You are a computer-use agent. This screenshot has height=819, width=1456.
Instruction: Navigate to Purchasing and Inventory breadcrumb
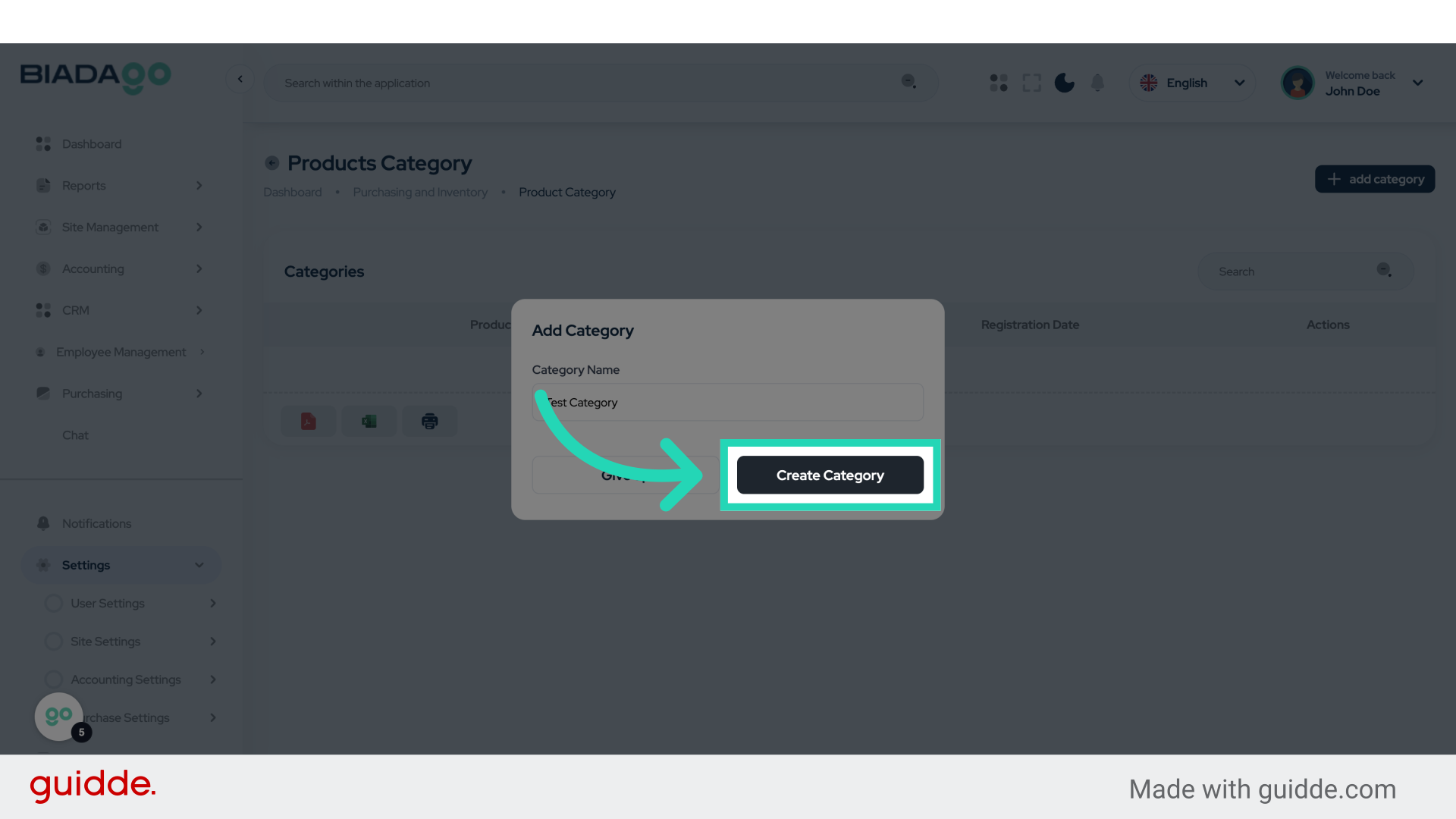pos(420,192)
